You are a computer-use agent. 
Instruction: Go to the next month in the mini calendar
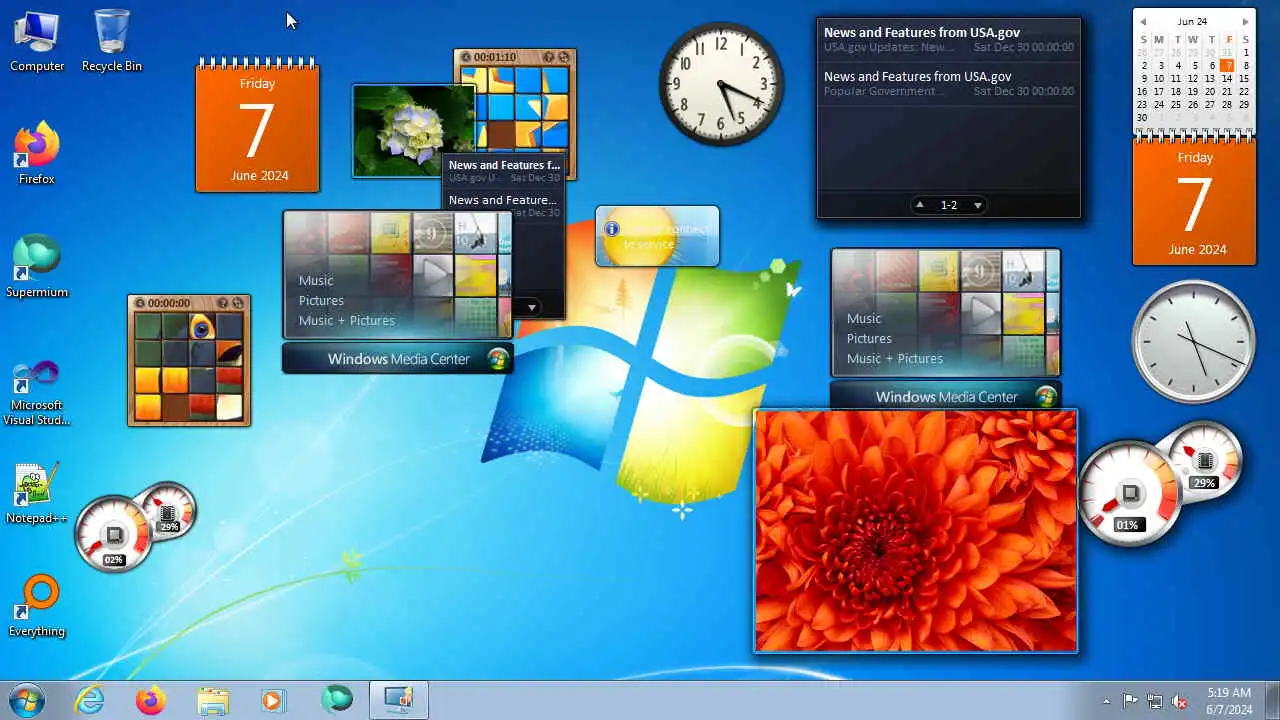tap(1245, 21)
